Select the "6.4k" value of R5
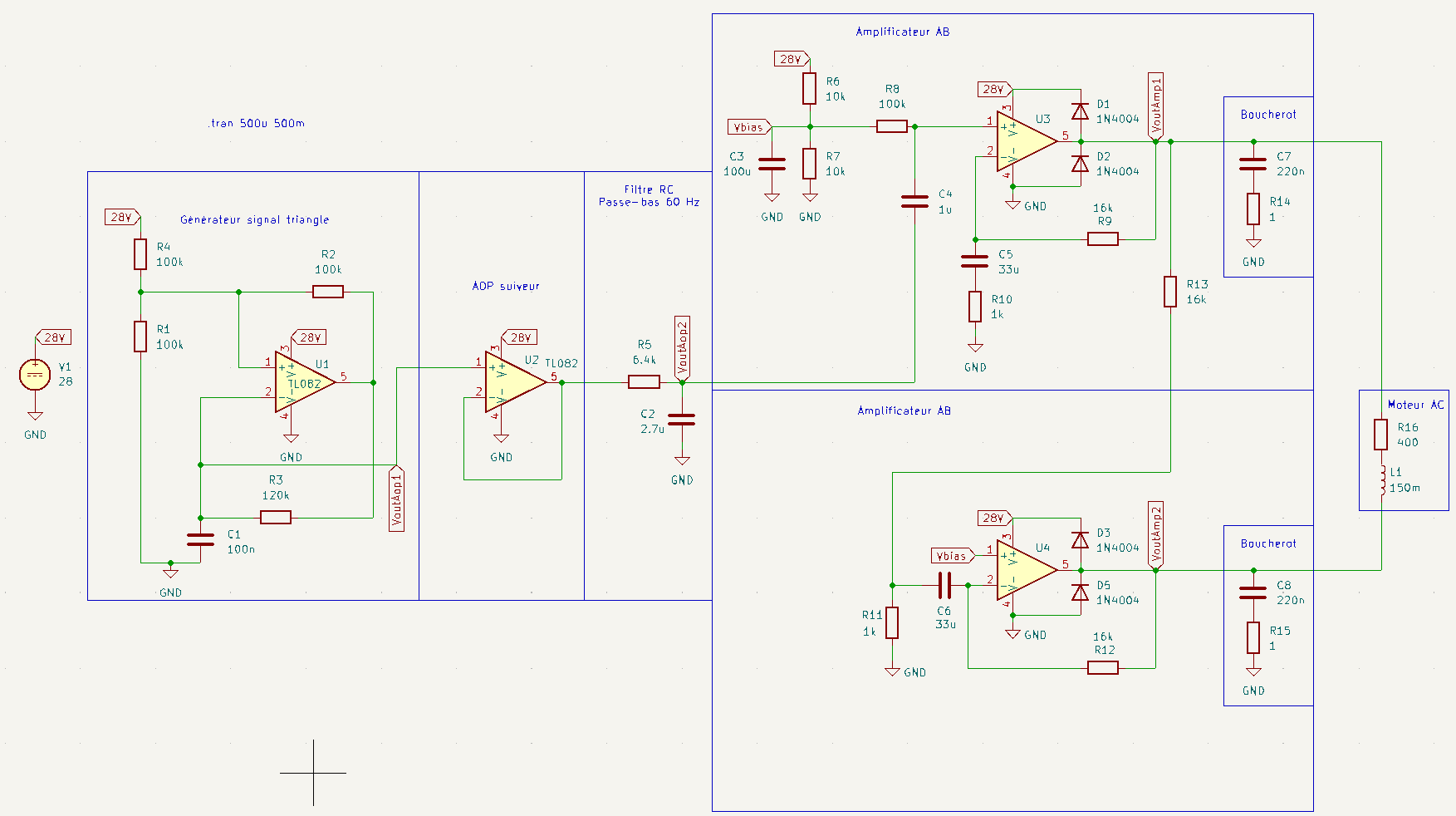1456x816 pixels. point(645,360)
